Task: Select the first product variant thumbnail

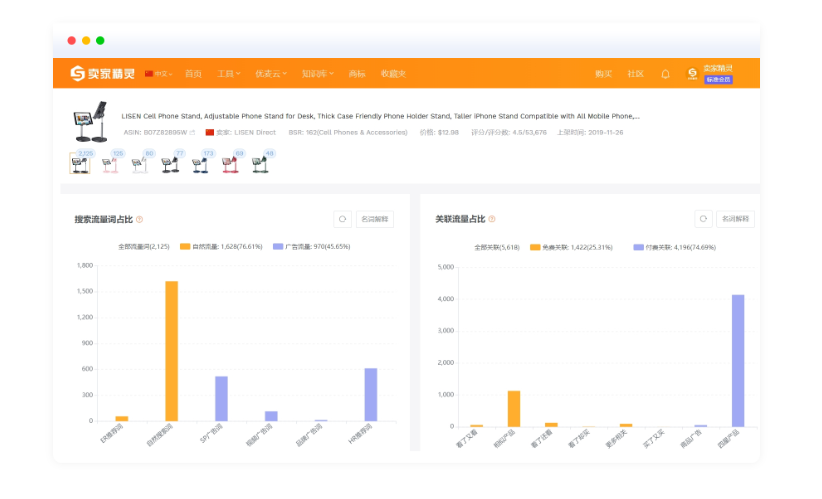Action: click(x=80, y=163)
